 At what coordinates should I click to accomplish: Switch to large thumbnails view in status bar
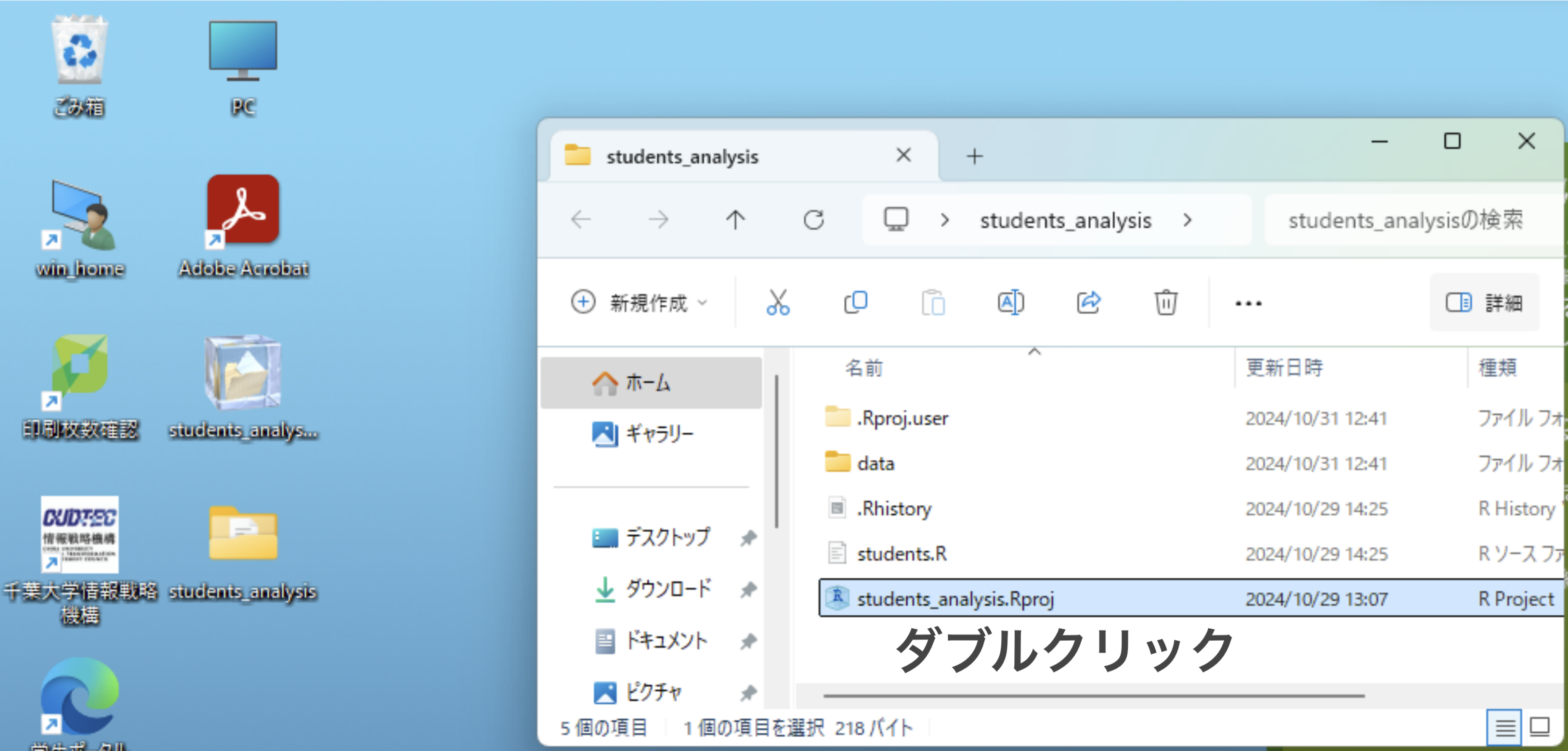click(x=1540, y=727)
